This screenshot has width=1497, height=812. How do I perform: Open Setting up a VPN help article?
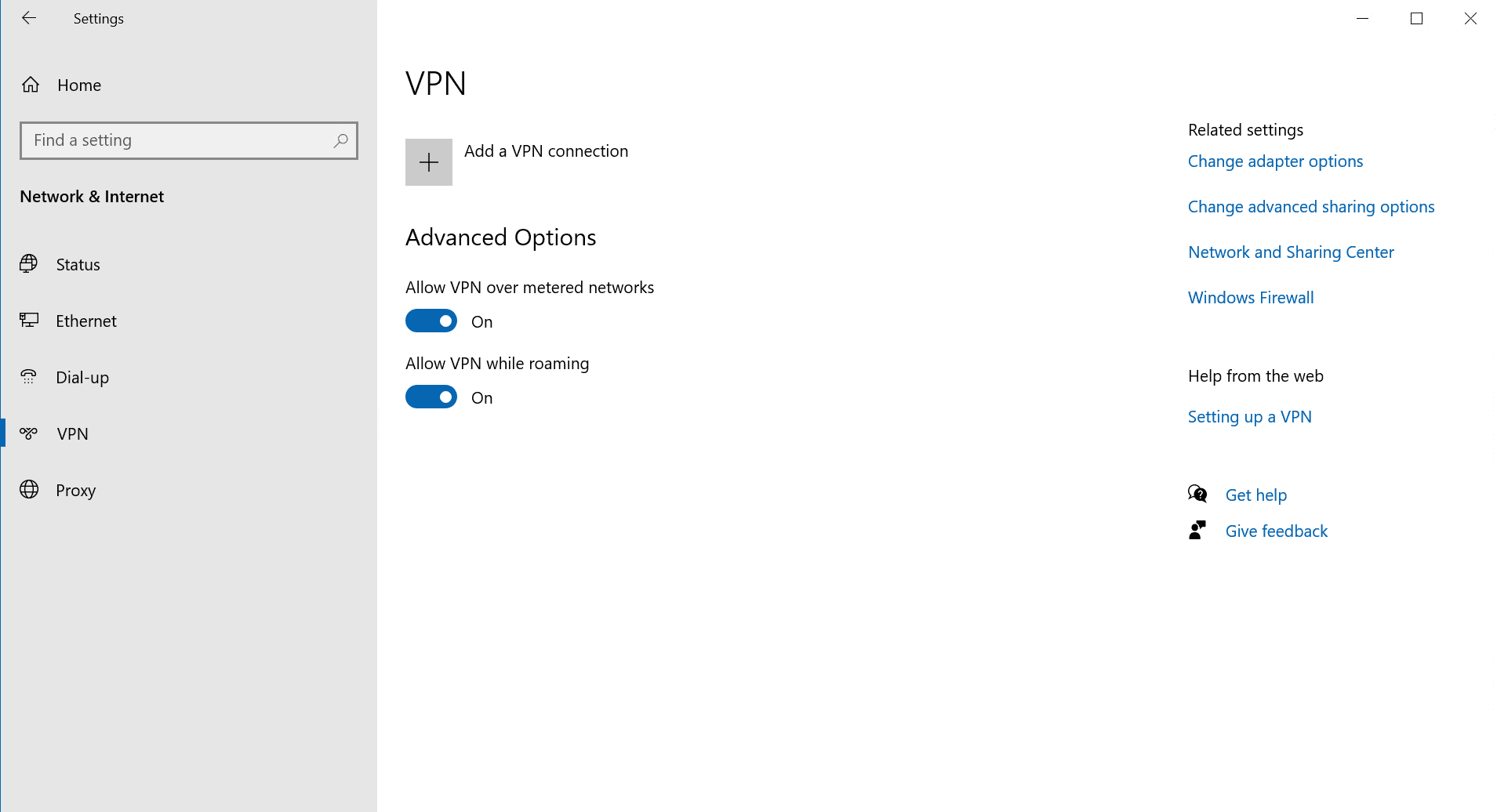pos(1249,416)
